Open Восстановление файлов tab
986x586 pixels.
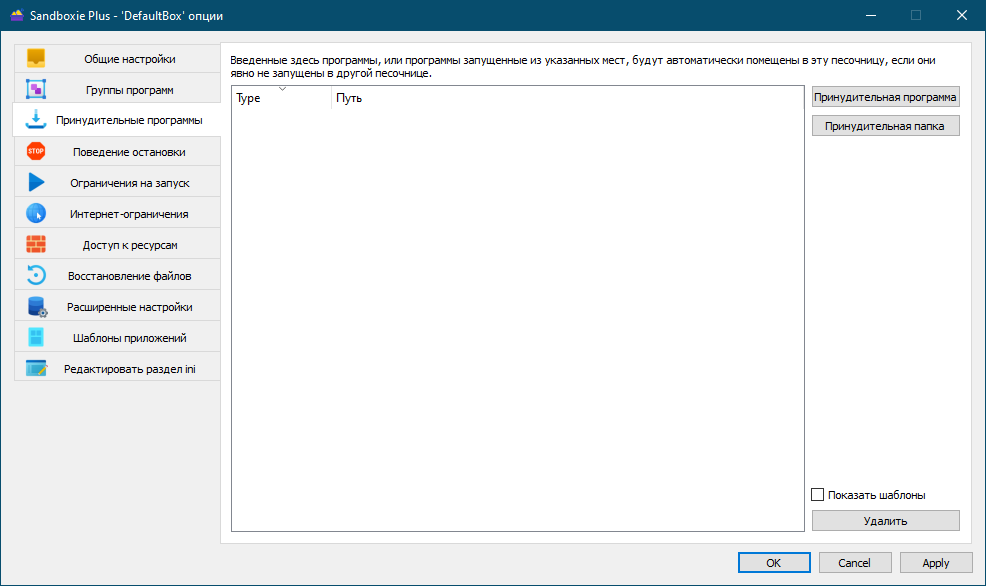tap(118, 275)
